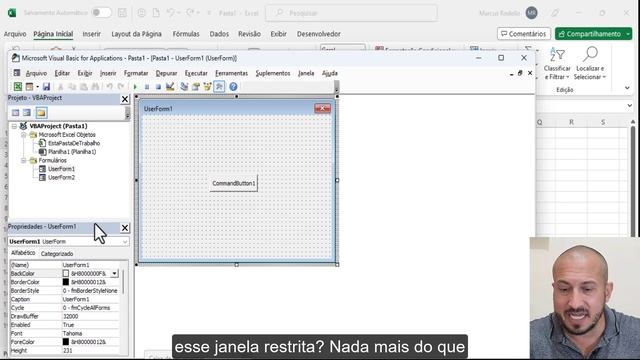Viewport: 640px width, 360px height.
Task: Open the VBA Formatar menu
Action: (x=136, y=73)
